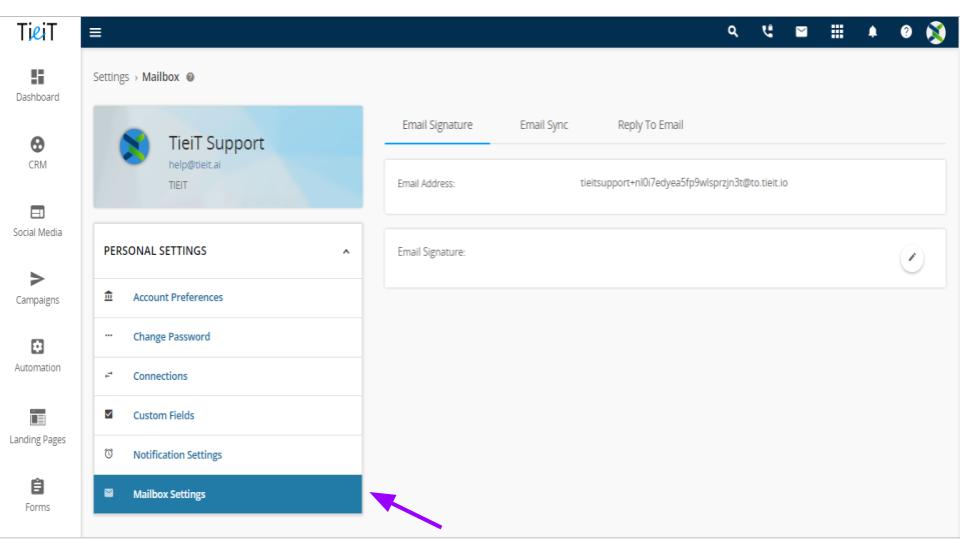Open Automation in sidebar

click(37, 356)
